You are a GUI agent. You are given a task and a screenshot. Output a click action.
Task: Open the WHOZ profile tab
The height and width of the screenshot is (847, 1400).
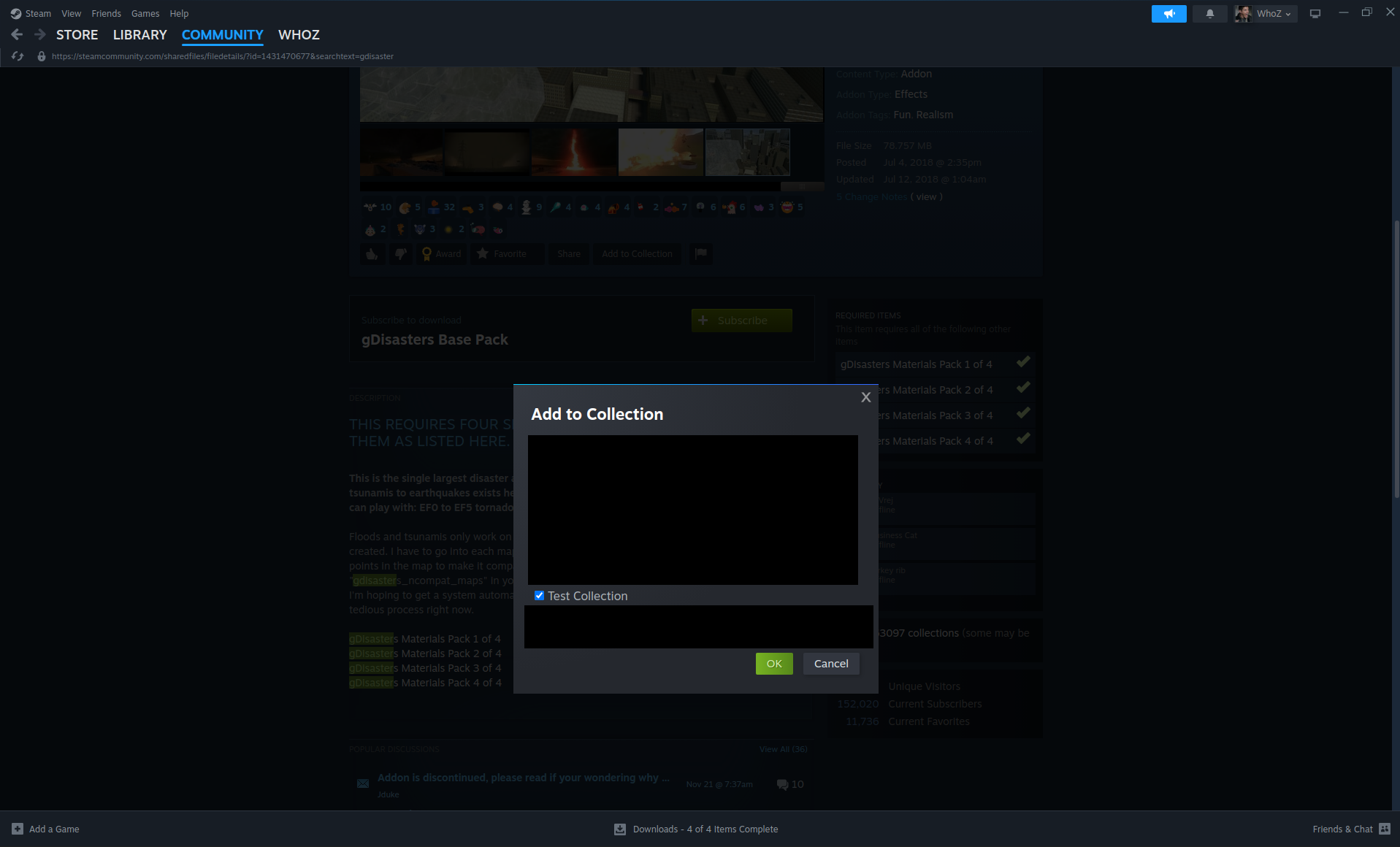click(x=299, y=34)
